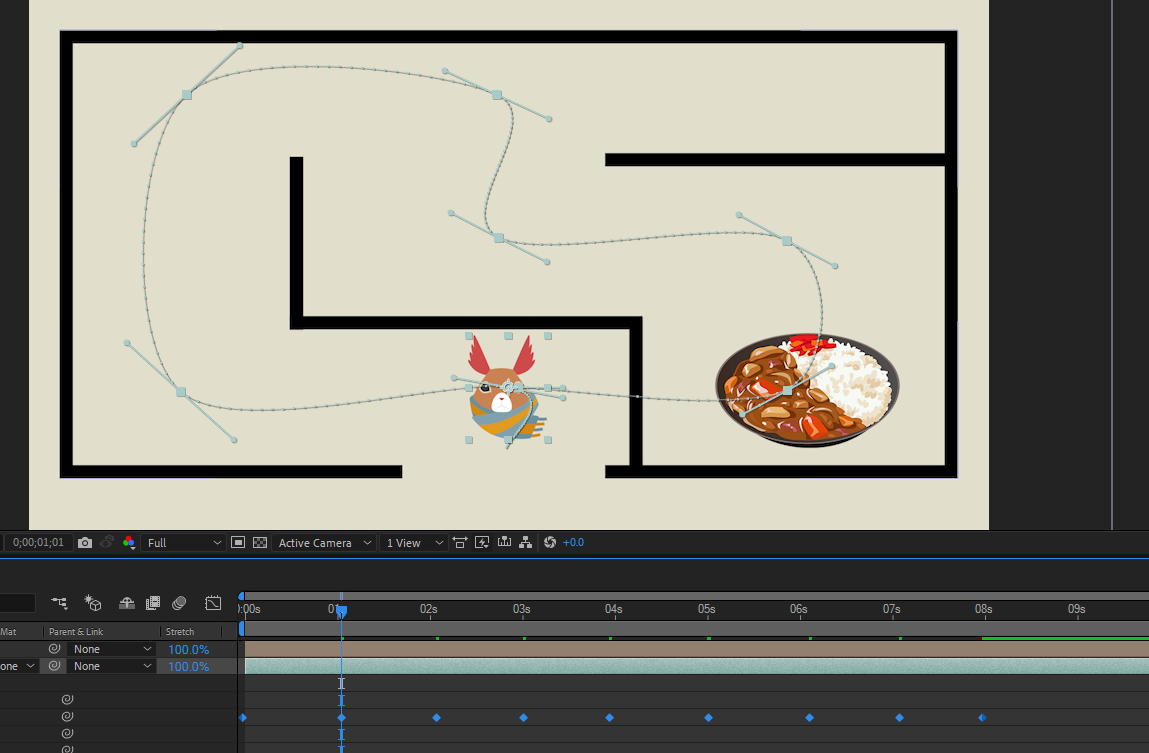Image resolution: width=1149 pixels, height=753 pixels.
Task: Click the +0.0 exposure value
Action: point(573,543)
